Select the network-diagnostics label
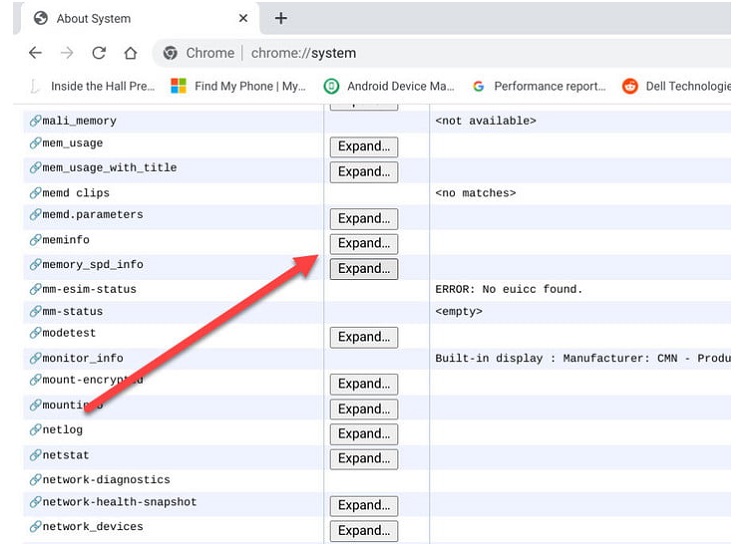 (106, 480)
